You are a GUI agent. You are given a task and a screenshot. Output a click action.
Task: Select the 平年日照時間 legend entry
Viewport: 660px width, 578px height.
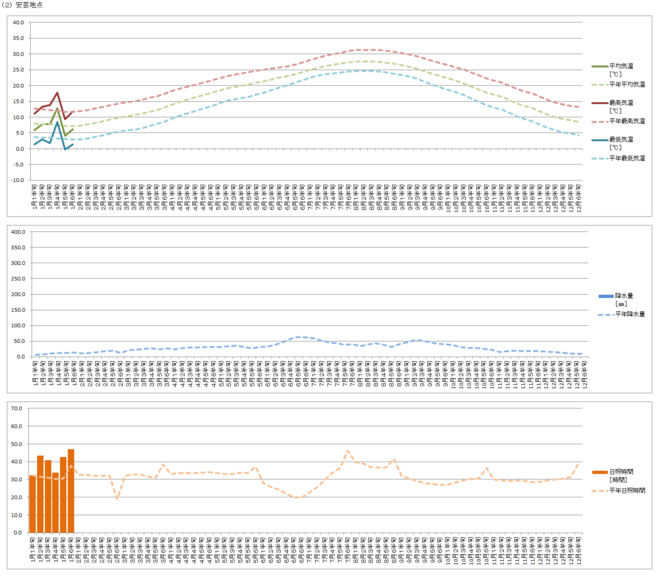coord(628,490)
